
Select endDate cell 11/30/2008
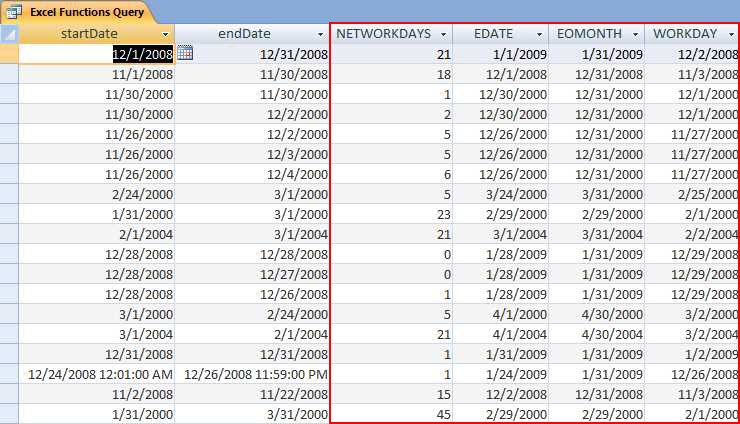point(252,74)
